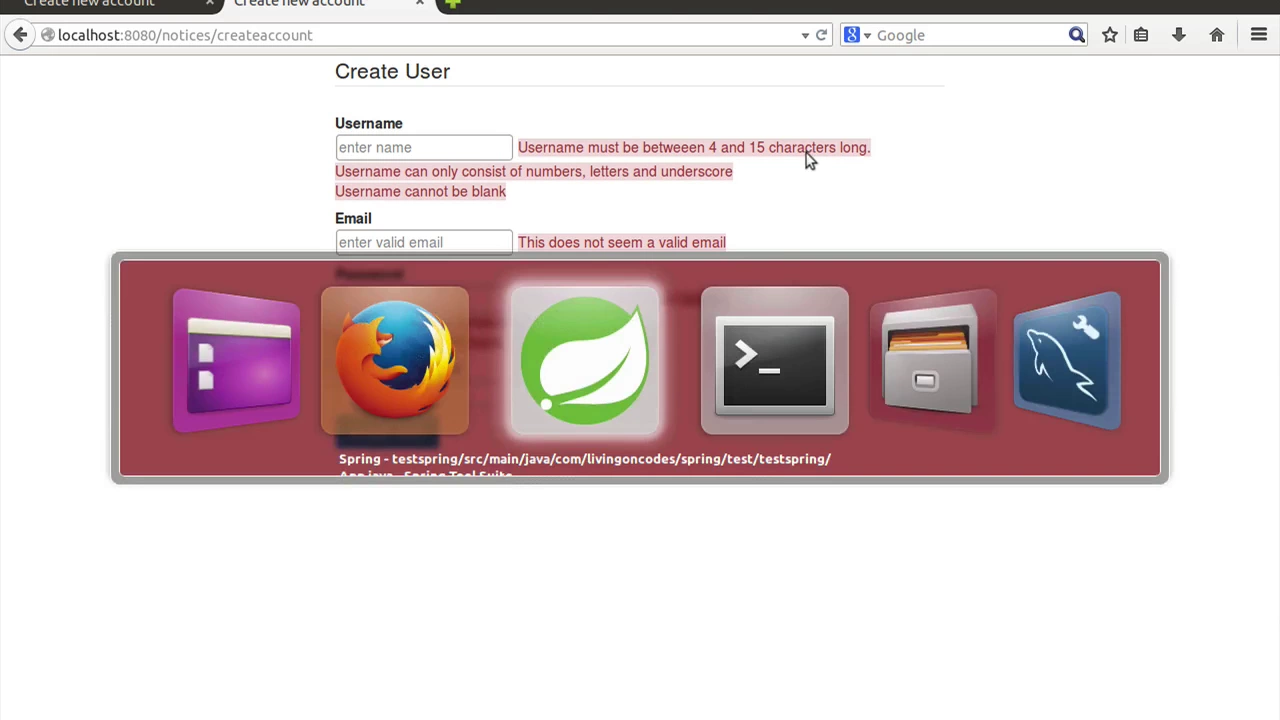
Task: Bookmark this page with star icon
Action: point(1110,35)
